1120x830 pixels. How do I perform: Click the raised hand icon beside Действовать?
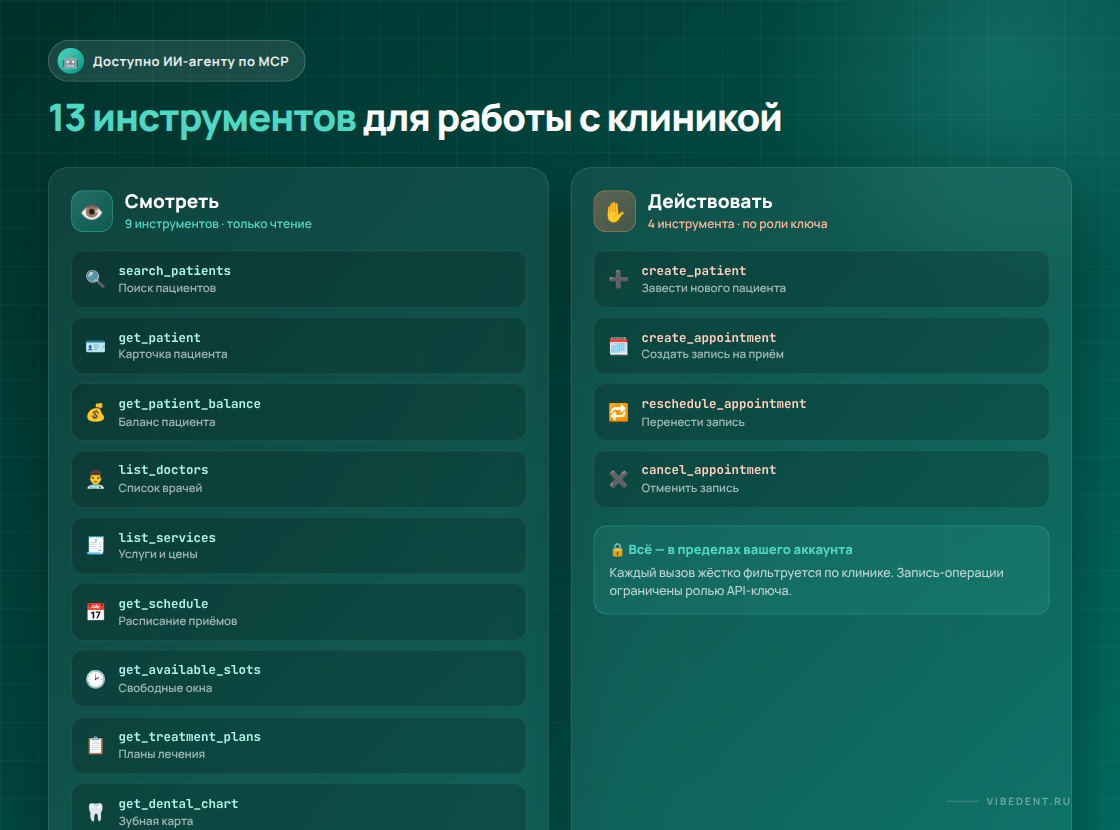(x=614, y=211)
